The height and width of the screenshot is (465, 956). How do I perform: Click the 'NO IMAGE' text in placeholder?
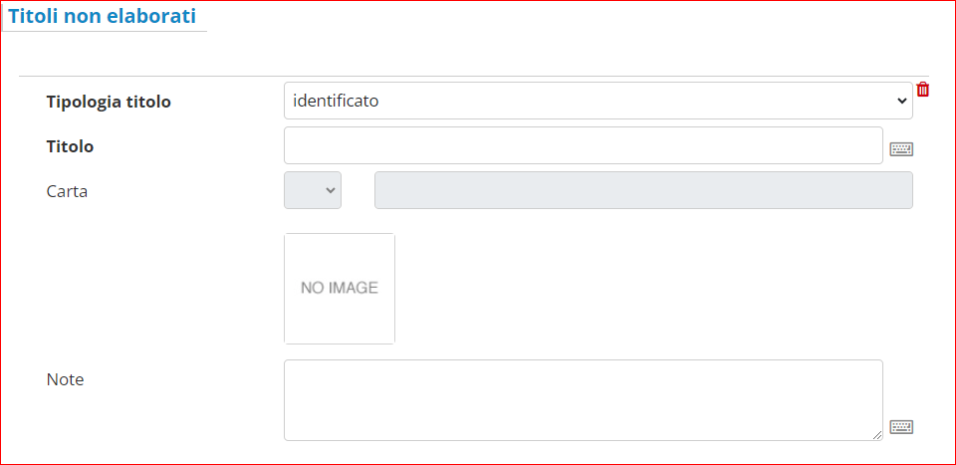(339, 288)
